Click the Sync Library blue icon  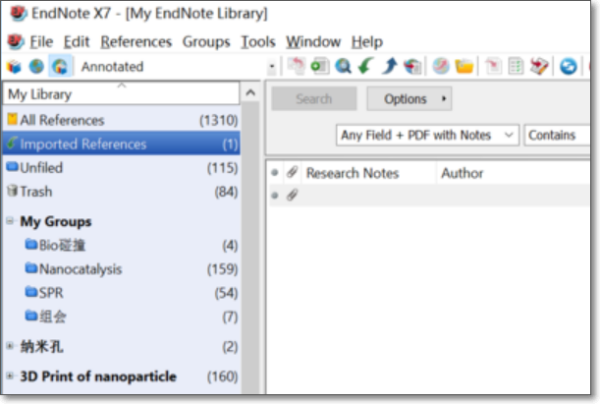(568, 67)
